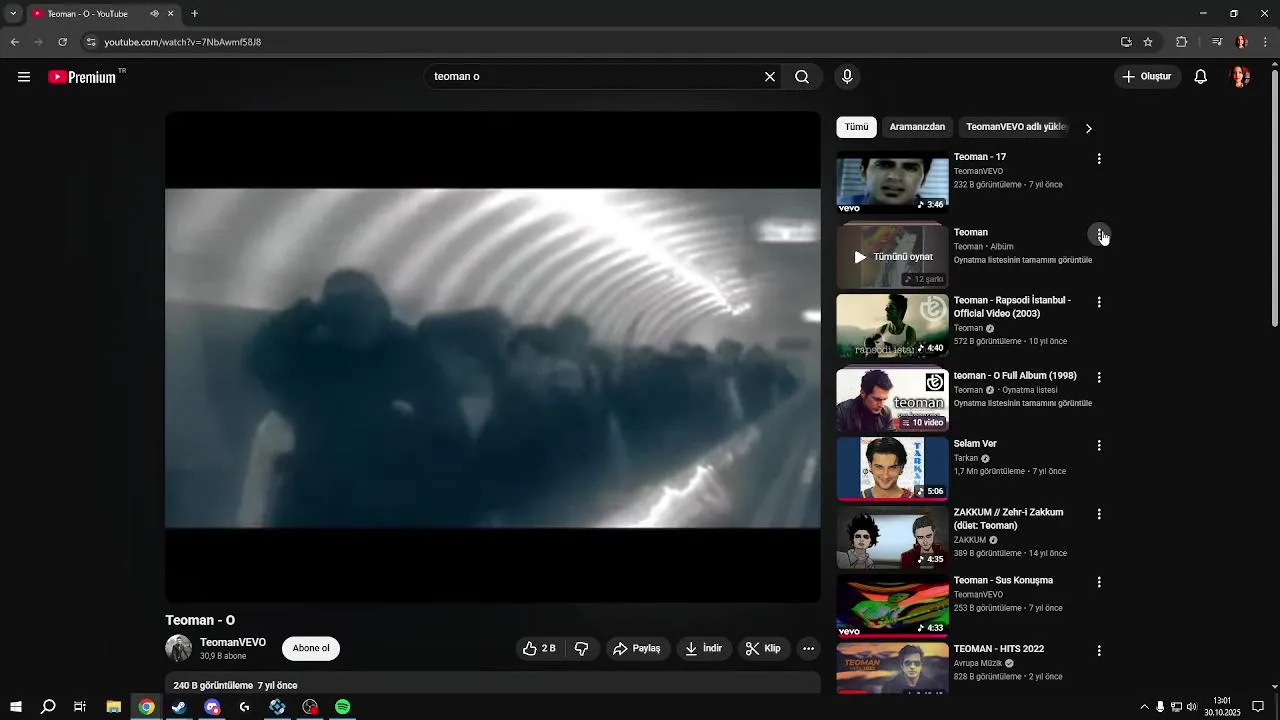1280x720 pixels.
Task: Open the teoman - O Full Album title
Action: (1015, 376)
